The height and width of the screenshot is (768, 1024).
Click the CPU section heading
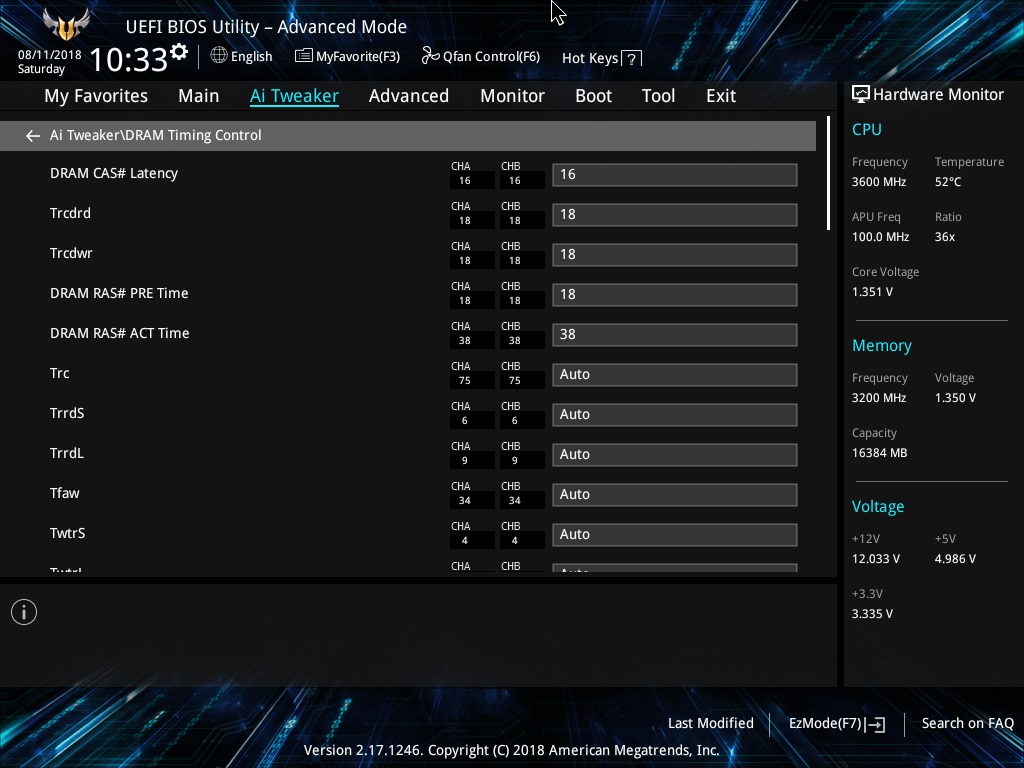point(867,130)
